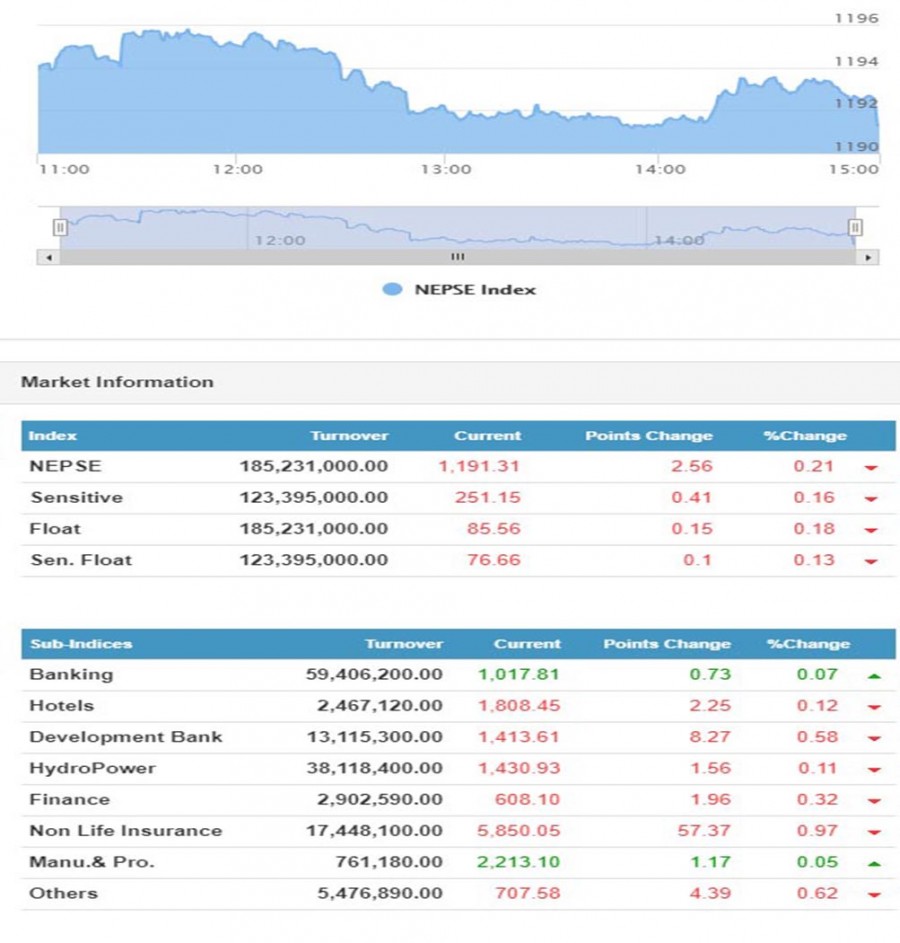Click the chart scrollbar left arrow

coord(47,257)
